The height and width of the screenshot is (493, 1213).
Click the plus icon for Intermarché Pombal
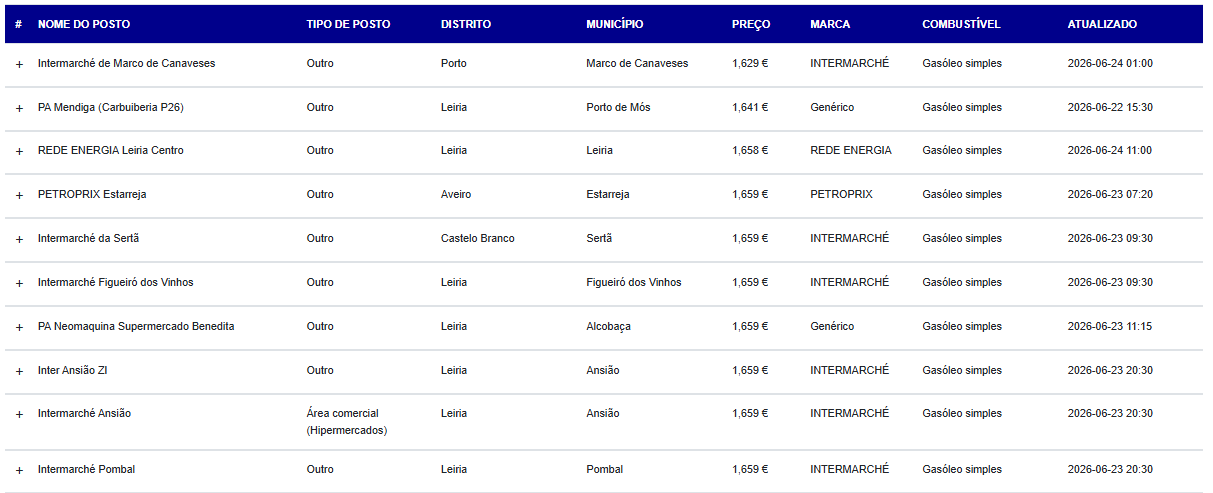click(x=19, y=470)
